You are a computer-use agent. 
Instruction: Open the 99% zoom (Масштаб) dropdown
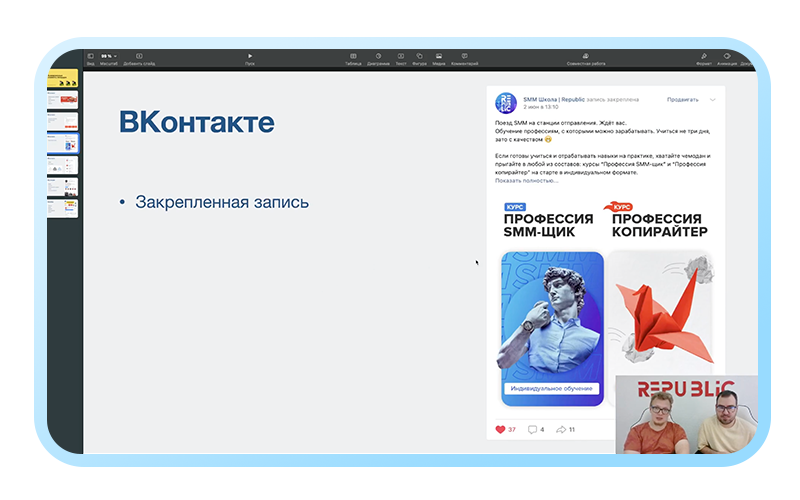click(x=109, y=59)
